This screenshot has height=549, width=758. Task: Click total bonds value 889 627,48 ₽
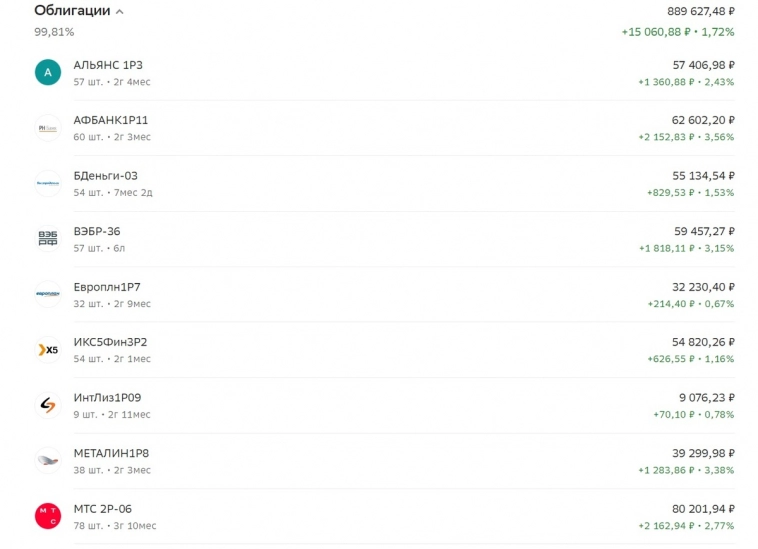point(700,11)
